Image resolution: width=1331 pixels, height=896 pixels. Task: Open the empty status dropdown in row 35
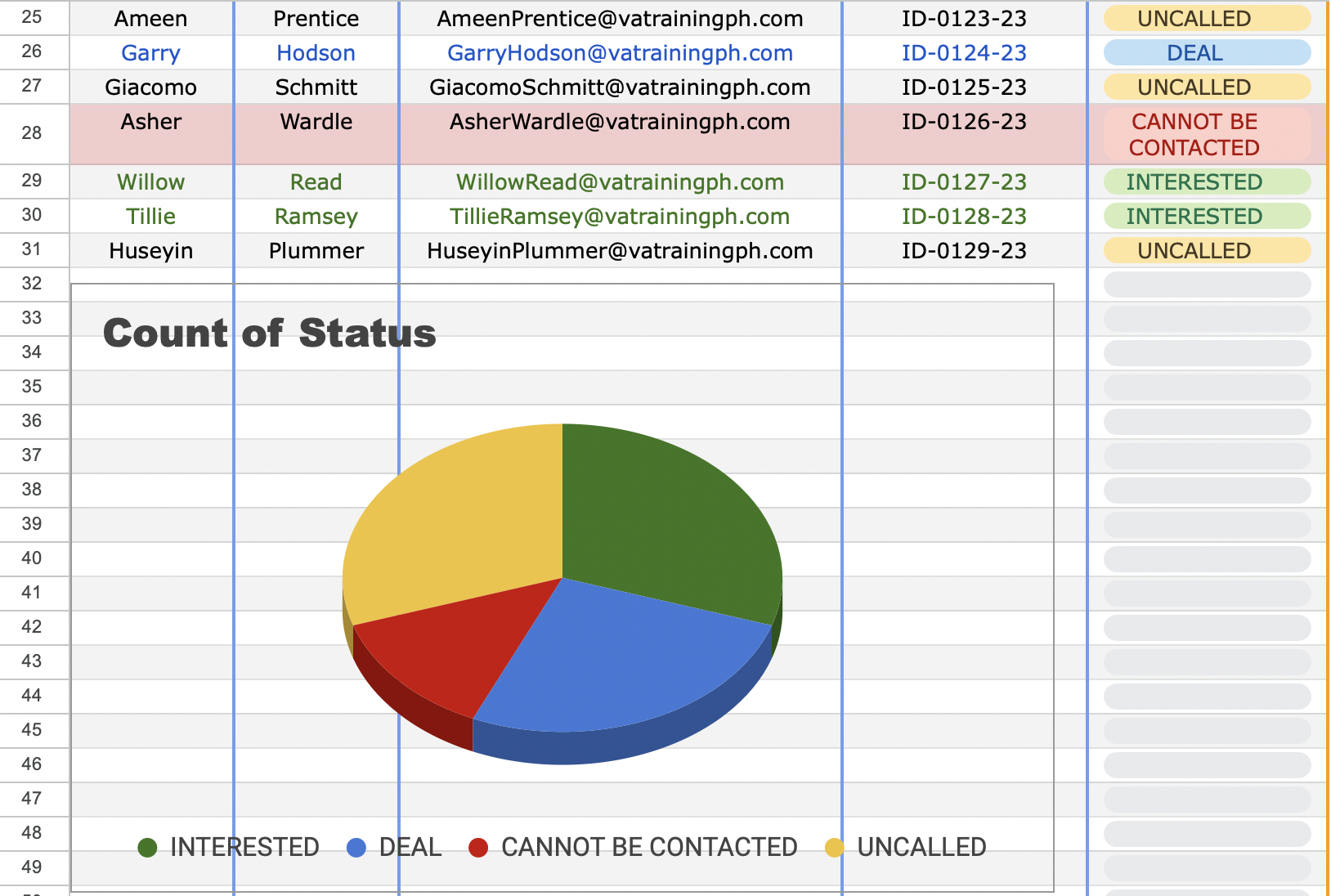coord(1207,388)
